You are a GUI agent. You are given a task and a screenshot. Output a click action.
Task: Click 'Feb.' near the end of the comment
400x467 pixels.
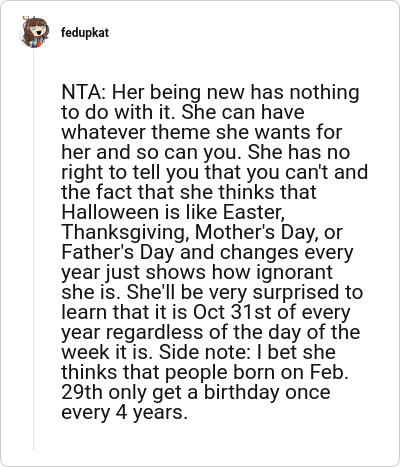[x=329, y=372]
